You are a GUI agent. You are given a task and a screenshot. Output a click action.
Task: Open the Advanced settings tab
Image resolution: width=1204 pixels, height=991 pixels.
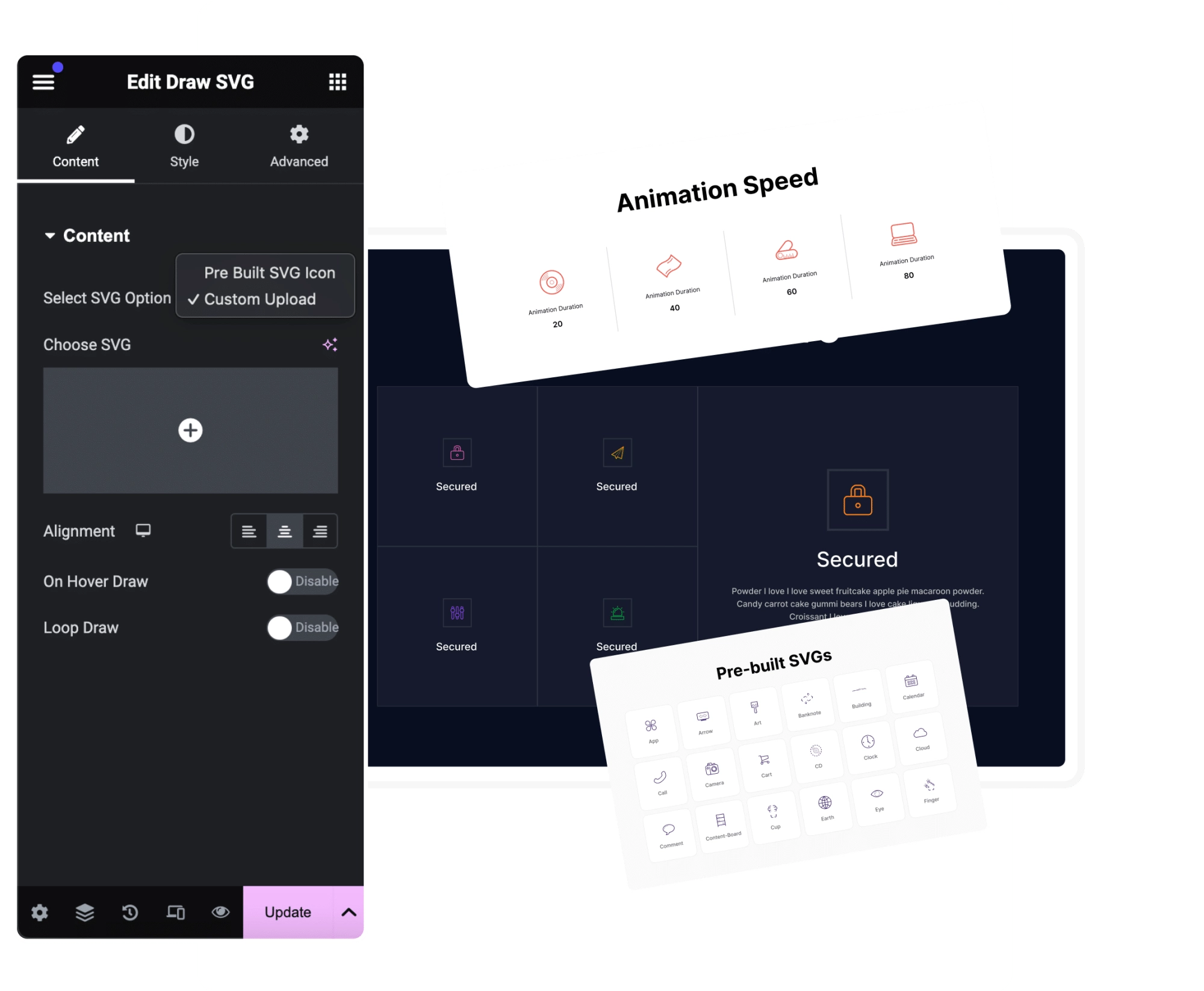click(297, 146)
